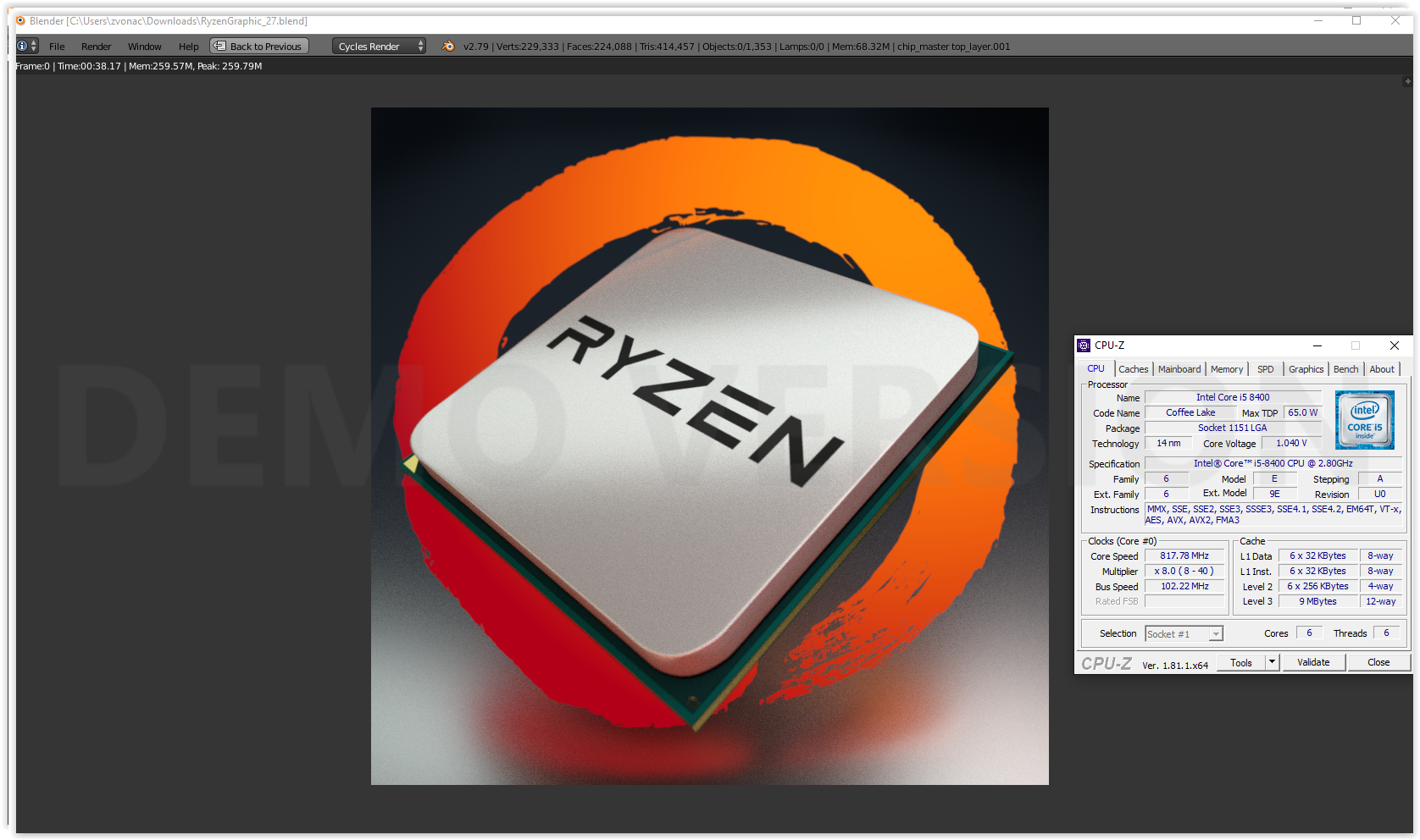Open the Socket #1 selection combo box
The width and height of the screenshot is (1420, 840).
(1184, 634)
